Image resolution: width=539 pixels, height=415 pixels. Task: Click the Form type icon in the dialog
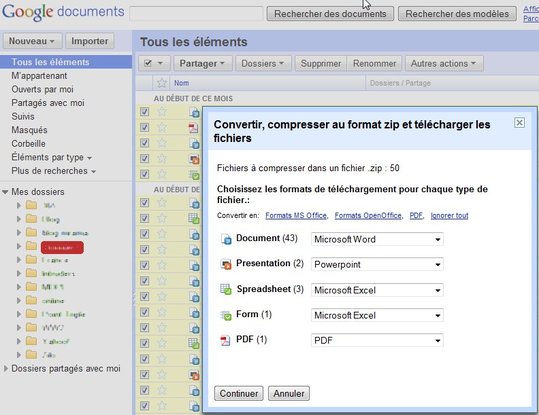coord(226,315)
